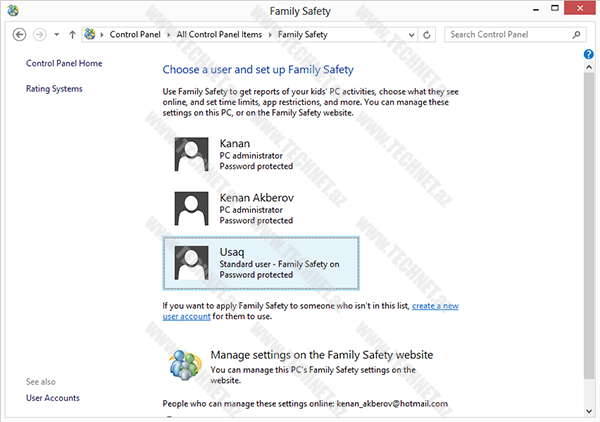
Task: Open Rating Systems link
Action: click(x=54, y=88)
